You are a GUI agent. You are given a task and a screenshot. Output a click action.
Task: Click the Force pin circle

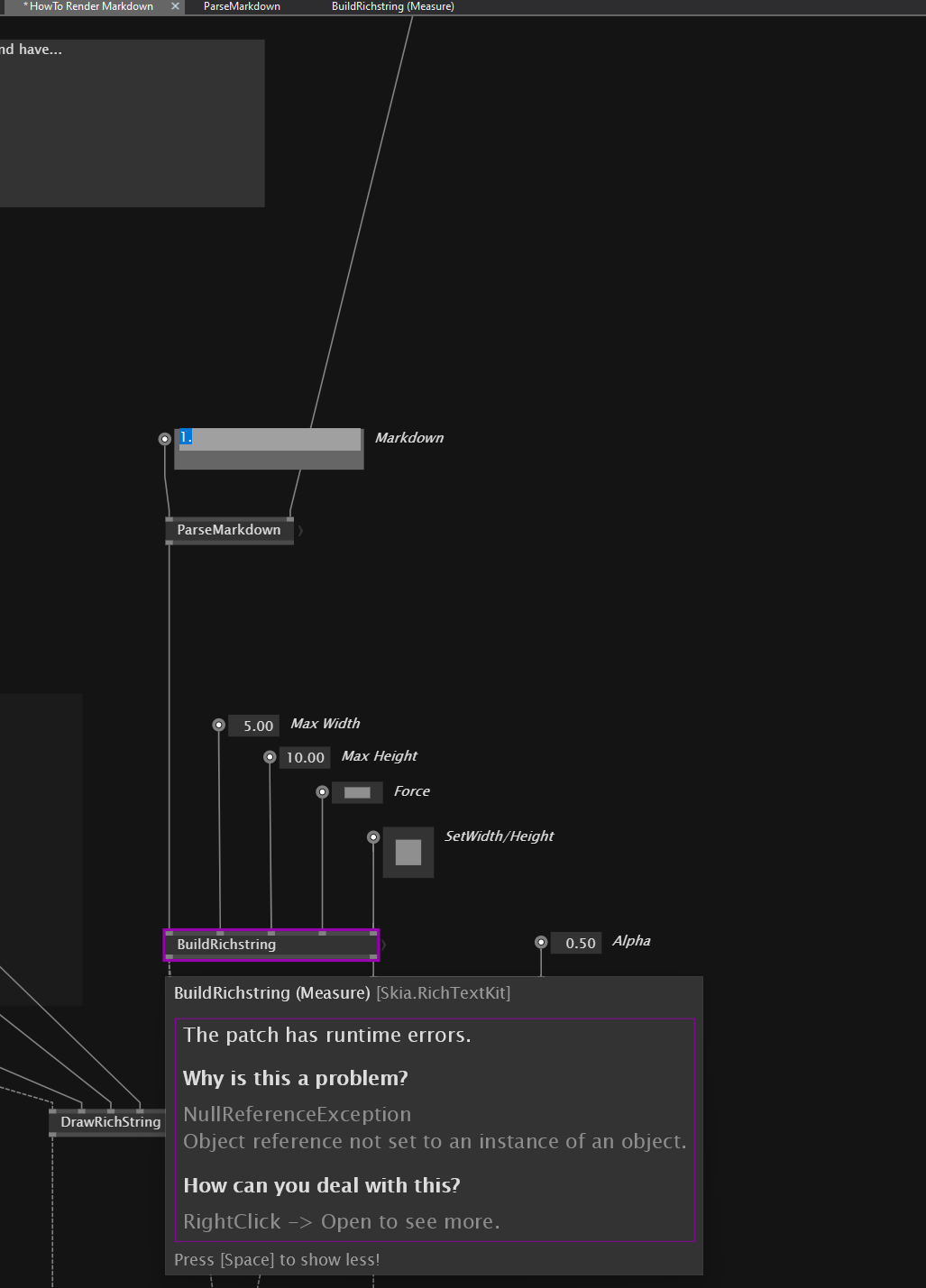pos(322,792)
